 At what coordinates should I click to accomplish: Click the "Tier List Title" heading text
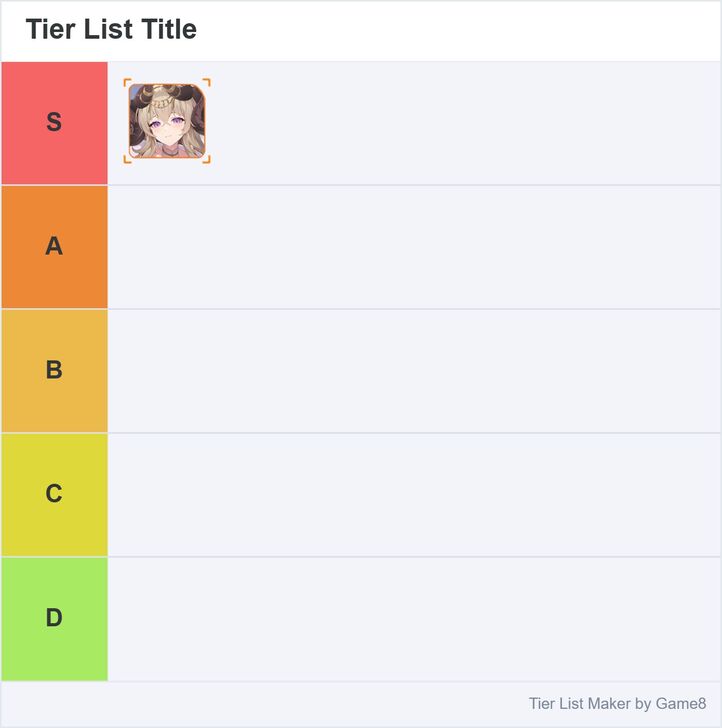(111, 30)
